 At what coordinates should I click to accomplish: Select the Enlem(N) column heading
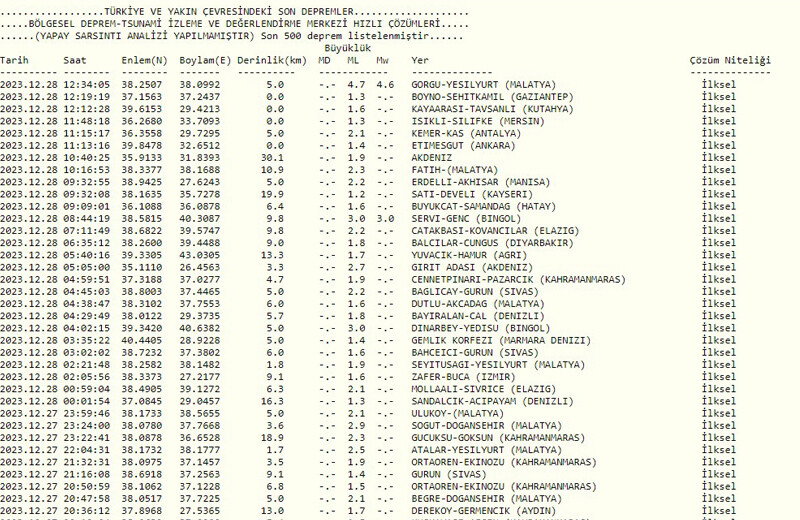[x=144, y=61]
